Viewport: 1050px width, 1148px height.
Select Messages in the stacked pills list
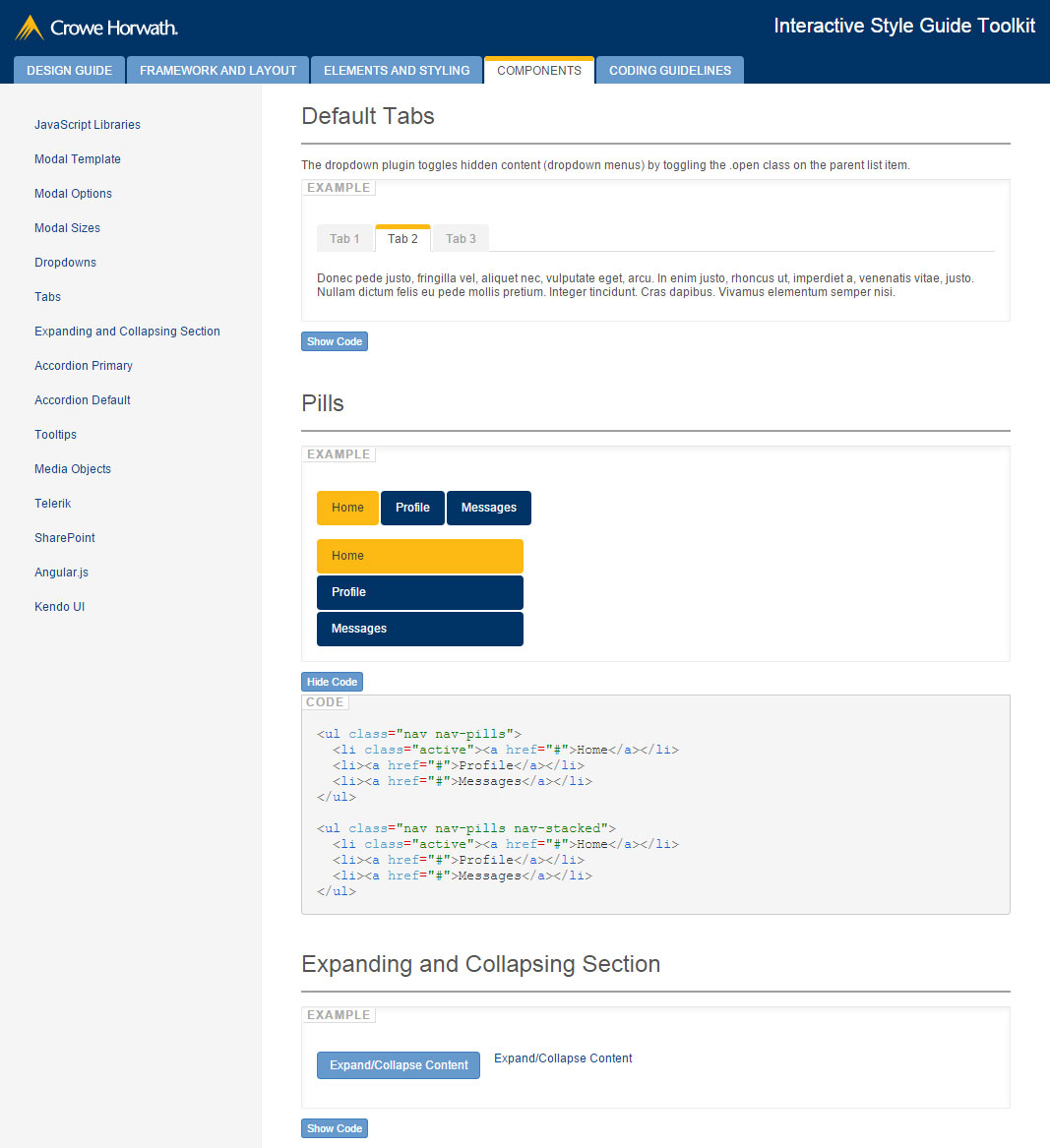click(419, 629)
